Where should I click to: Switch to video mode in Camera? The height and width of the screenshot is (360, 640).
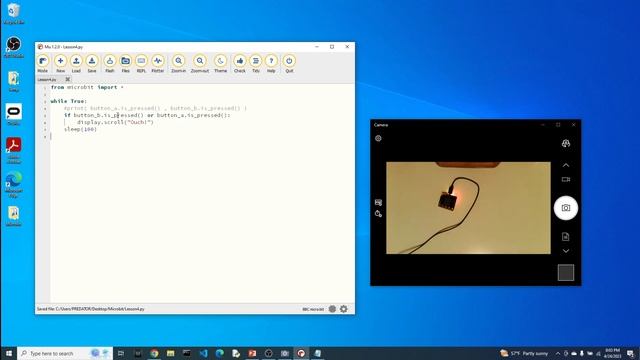[566, 179]
